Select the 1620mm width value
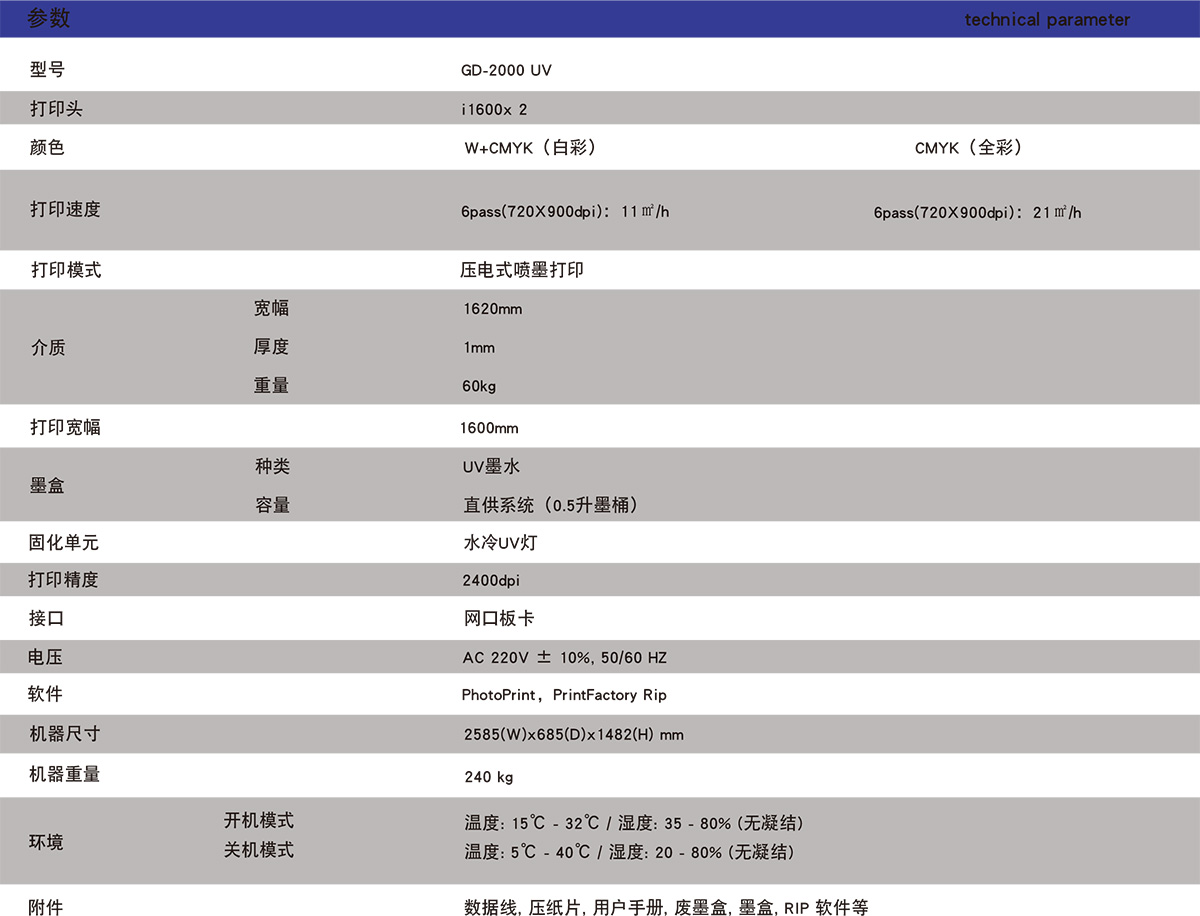The height and width of the screenshot is (916, 1200). [x=493, y=309]
